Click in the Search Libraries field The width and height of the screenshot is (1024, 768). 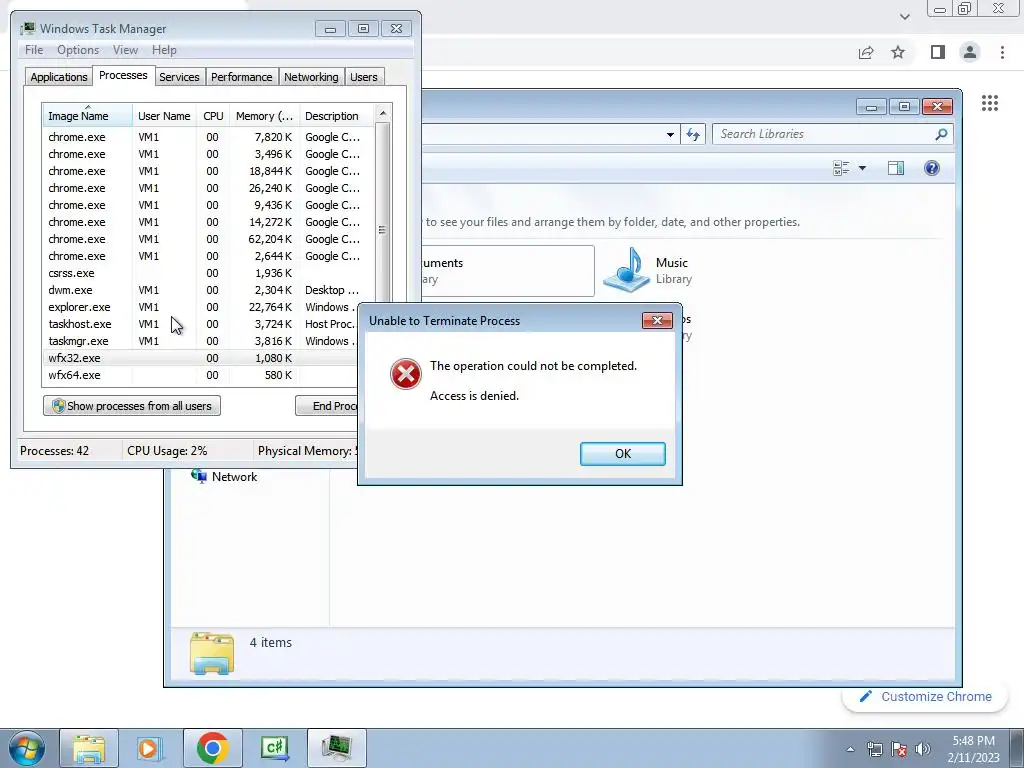click(823, 134)
